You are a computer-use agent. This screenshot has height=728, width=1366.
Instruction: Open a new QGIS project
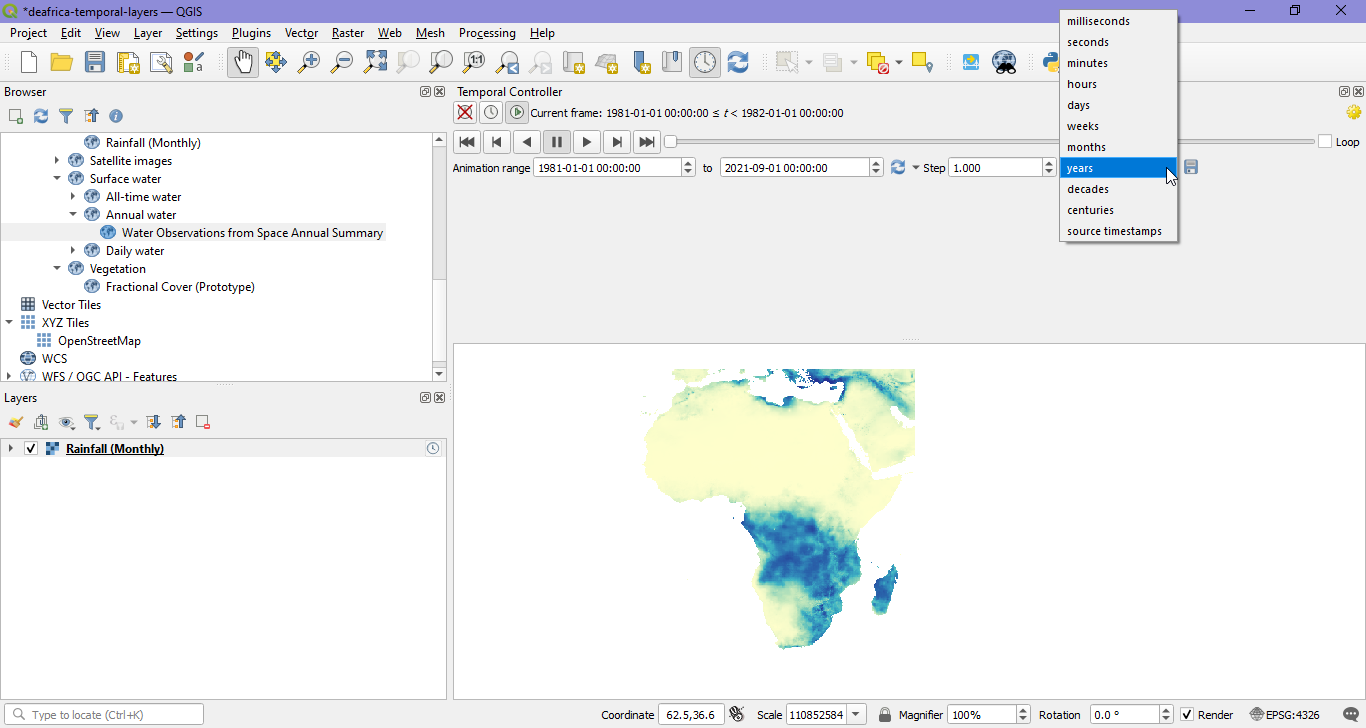pyautogui.click(x=28, y=61)
